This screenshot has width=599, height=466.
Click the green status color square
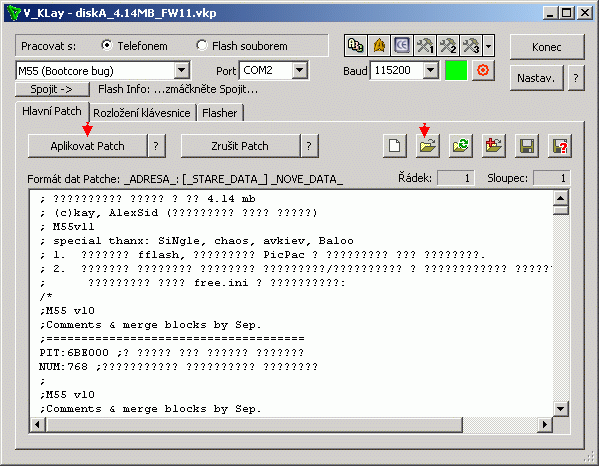pyautogui.click(x=456, y=70)
